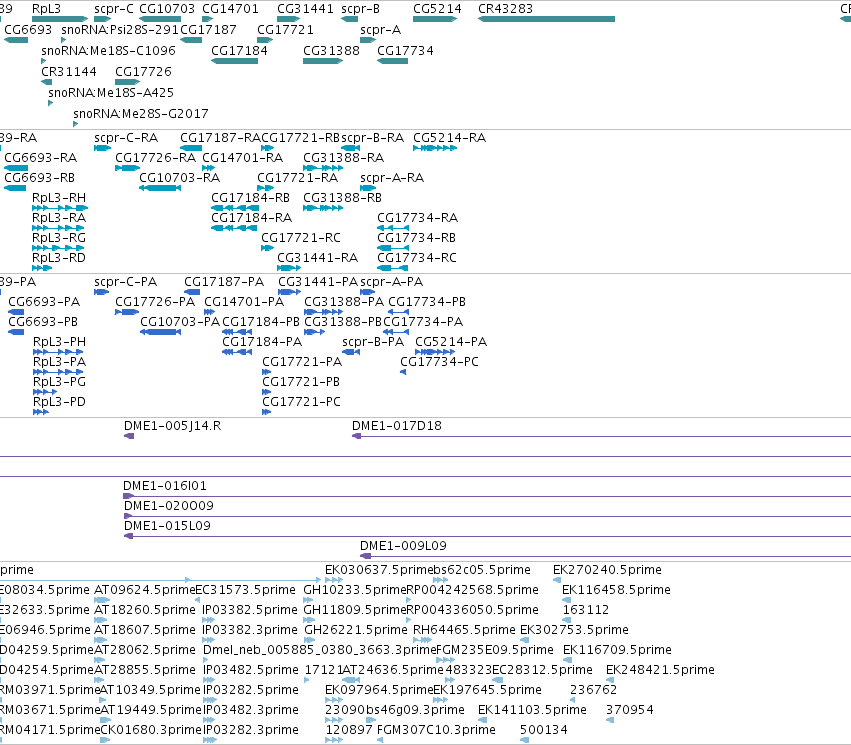Click the CG5214-PA protein label
Image resolution: width=851 pixels, height=745 pixels.
[451, 342]
